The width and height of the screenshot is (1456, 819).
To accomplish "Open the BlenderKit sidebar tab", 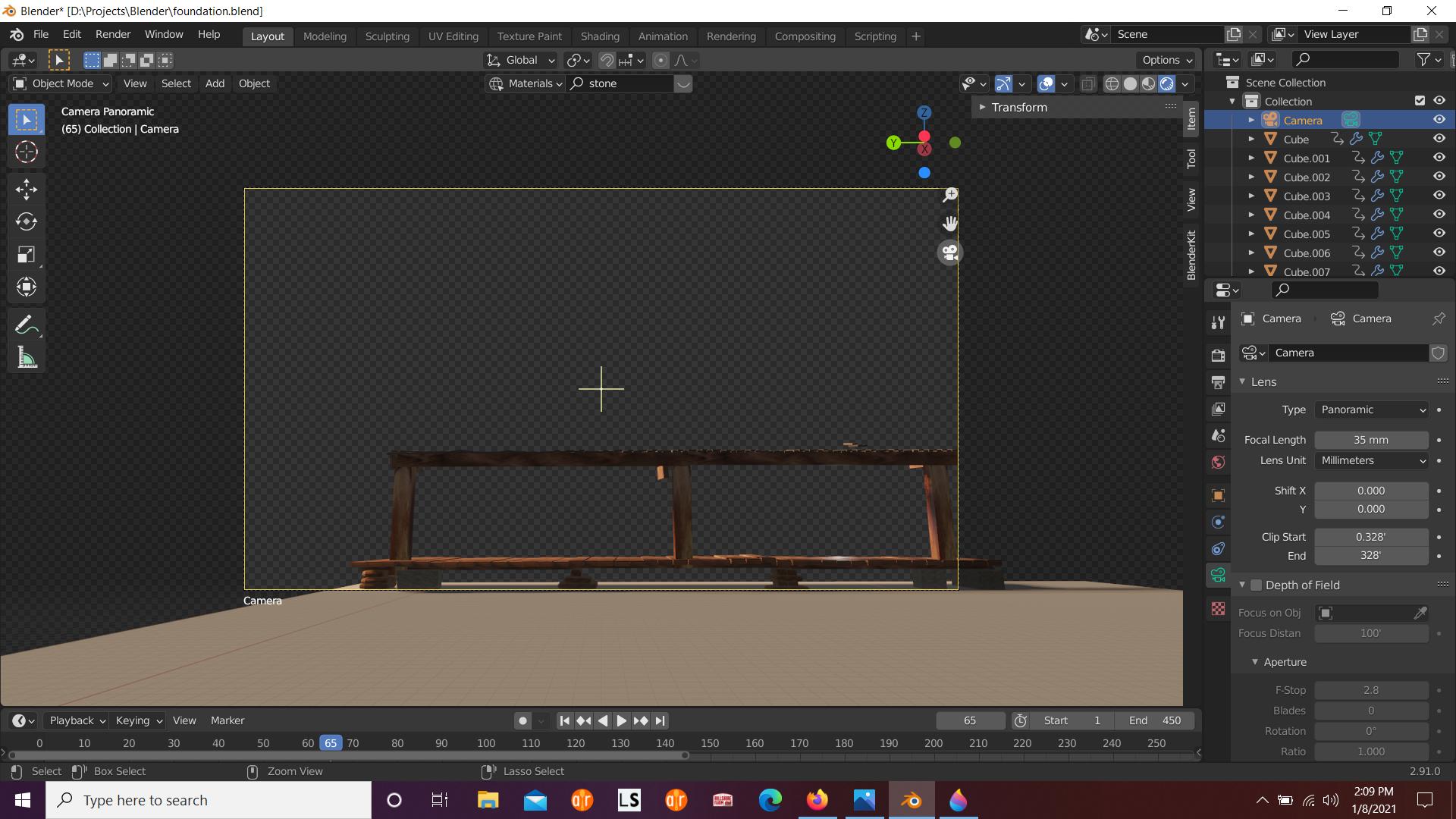I will click(x=1191, y=255).
